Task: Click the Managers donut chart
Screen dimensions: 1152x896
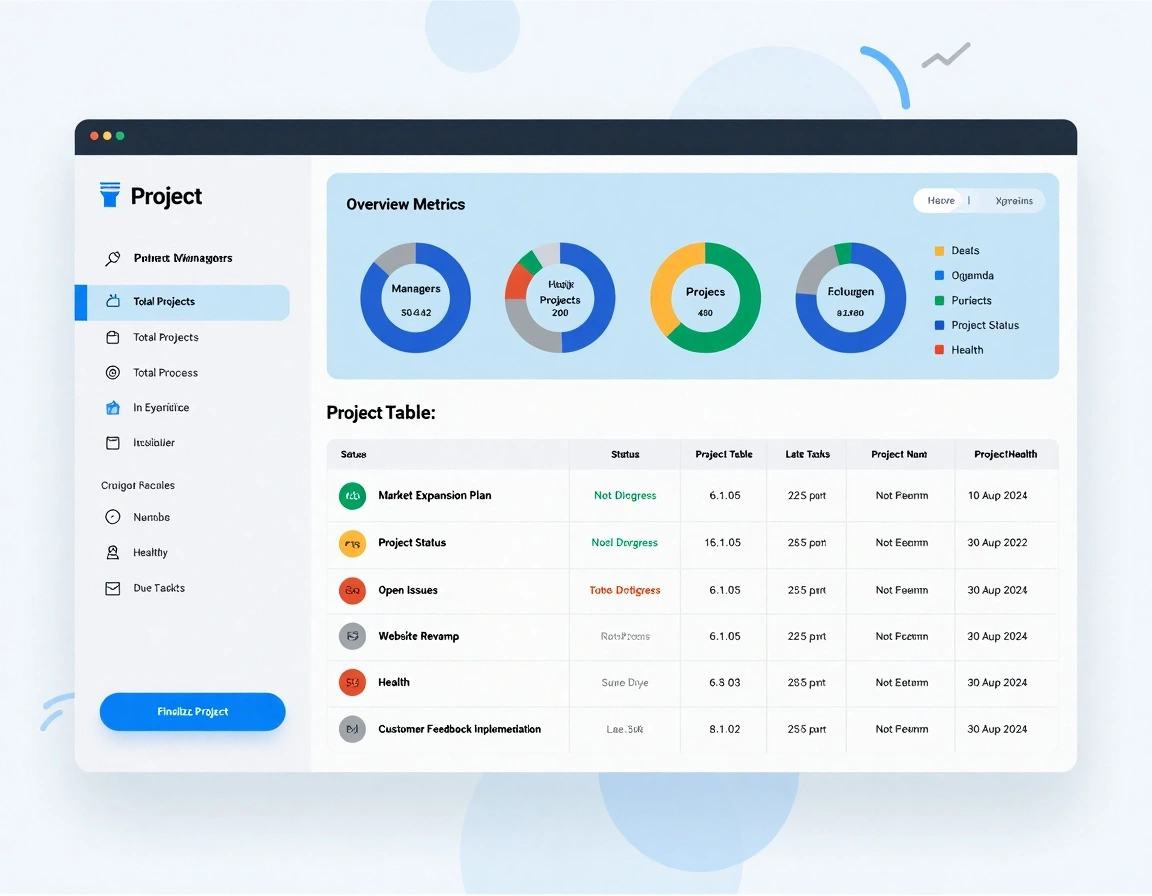Action: [x=415, y=298]
